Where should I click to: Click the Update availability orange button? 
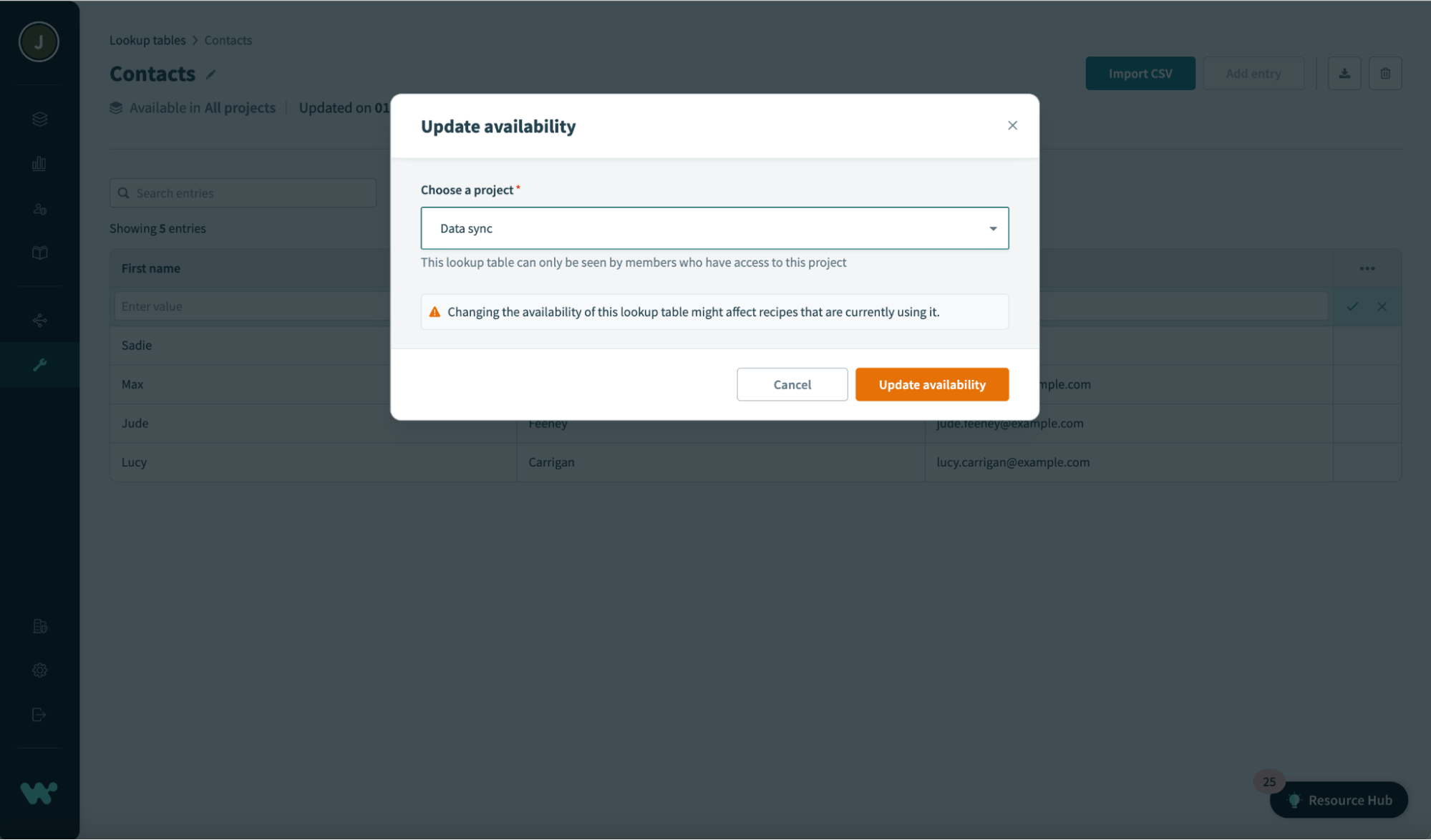point(932,384)
